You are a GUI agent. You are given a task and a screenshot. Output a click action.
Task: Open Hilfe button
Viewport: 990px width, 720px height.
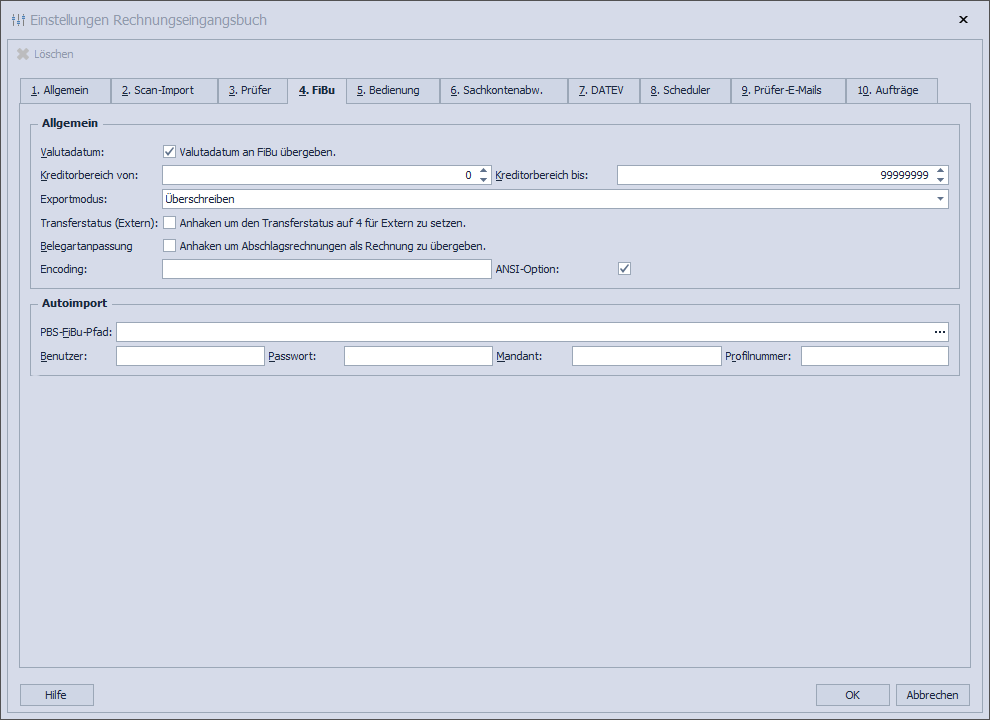tap(56, 695)
